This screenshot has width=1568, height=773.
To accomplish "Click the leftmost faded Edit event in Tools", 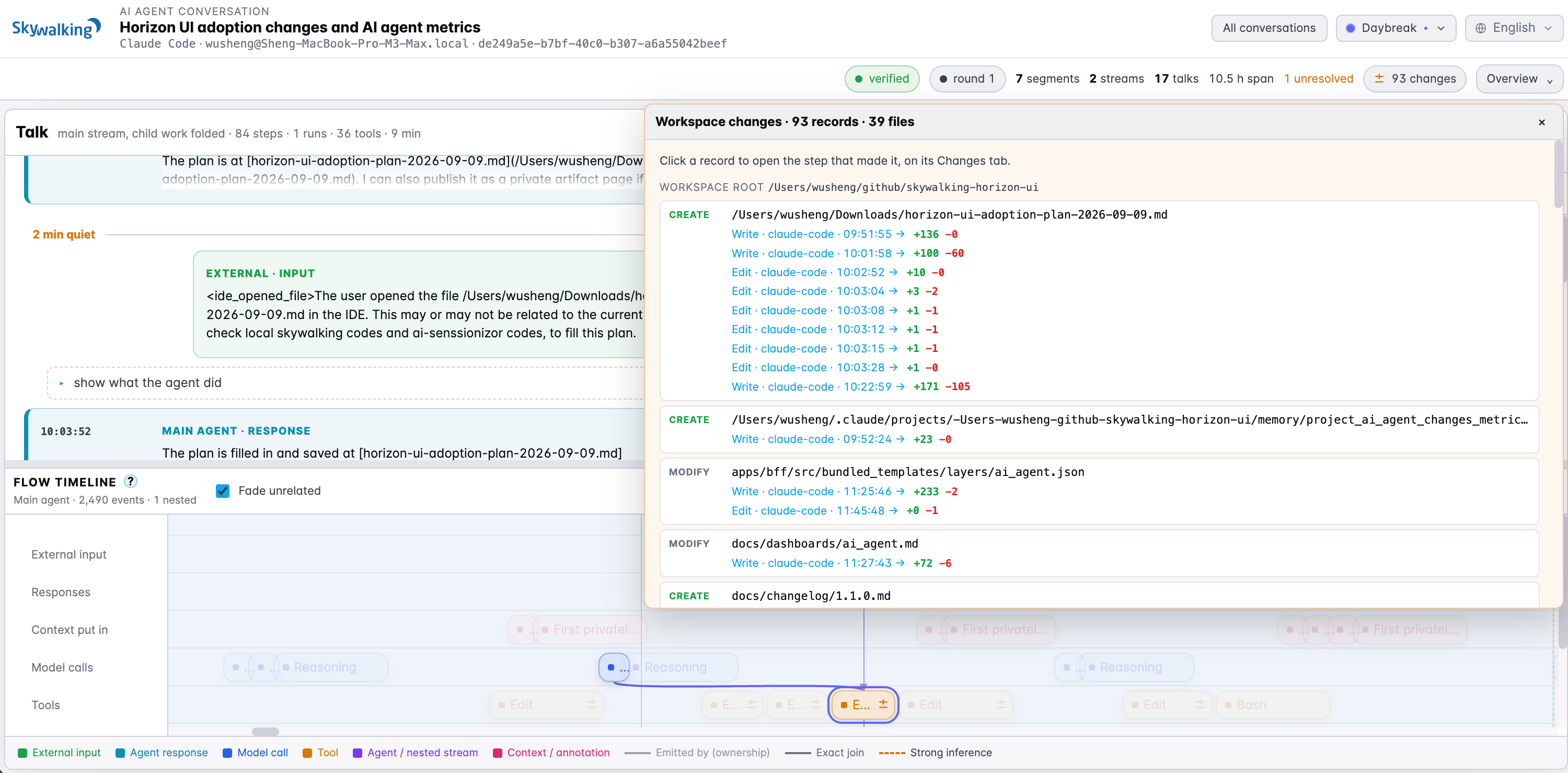I will pos(547,705).
